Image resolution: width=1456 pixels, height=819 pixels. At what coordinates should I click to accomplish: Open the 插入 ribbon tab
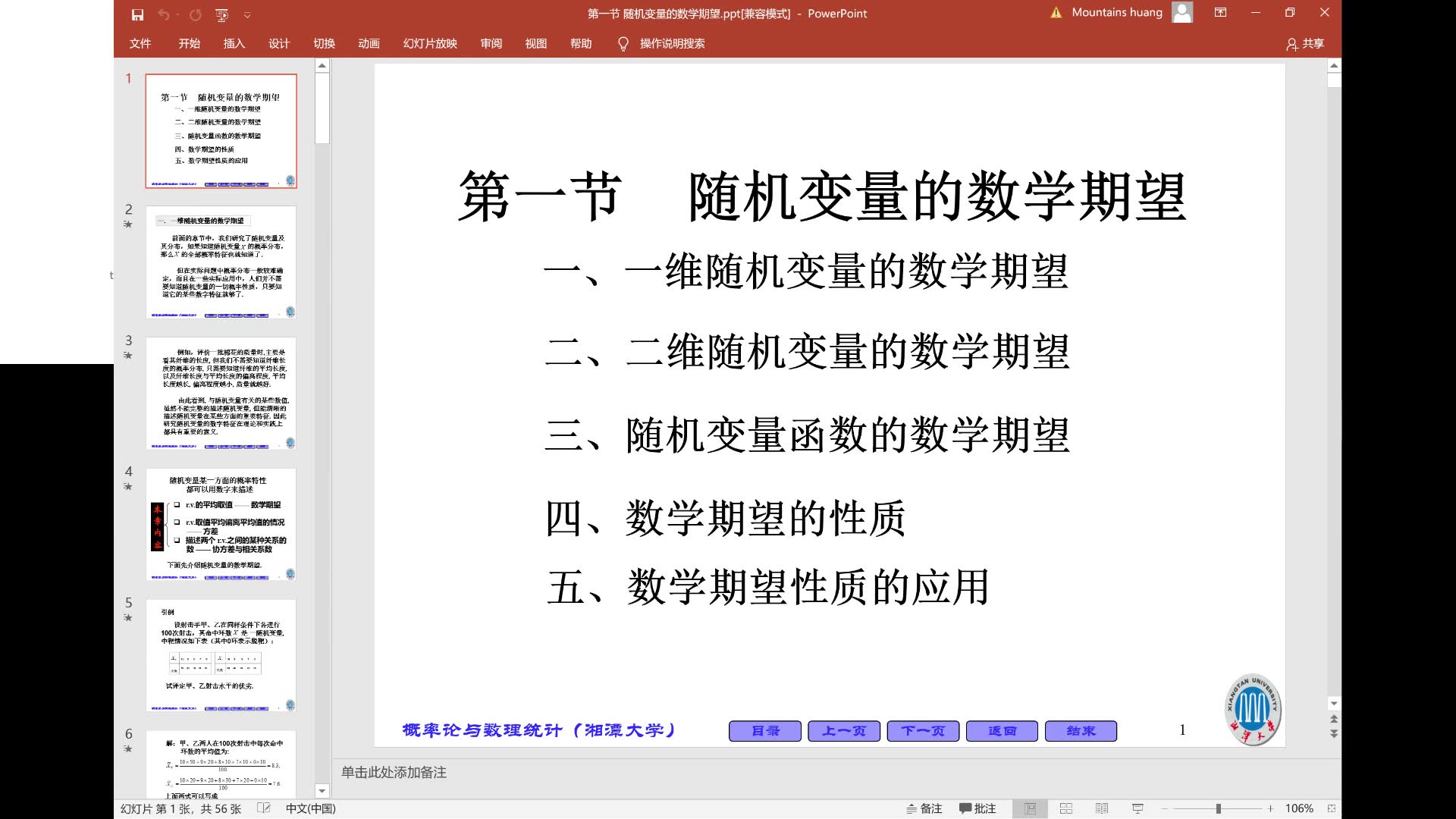point(234,43)
